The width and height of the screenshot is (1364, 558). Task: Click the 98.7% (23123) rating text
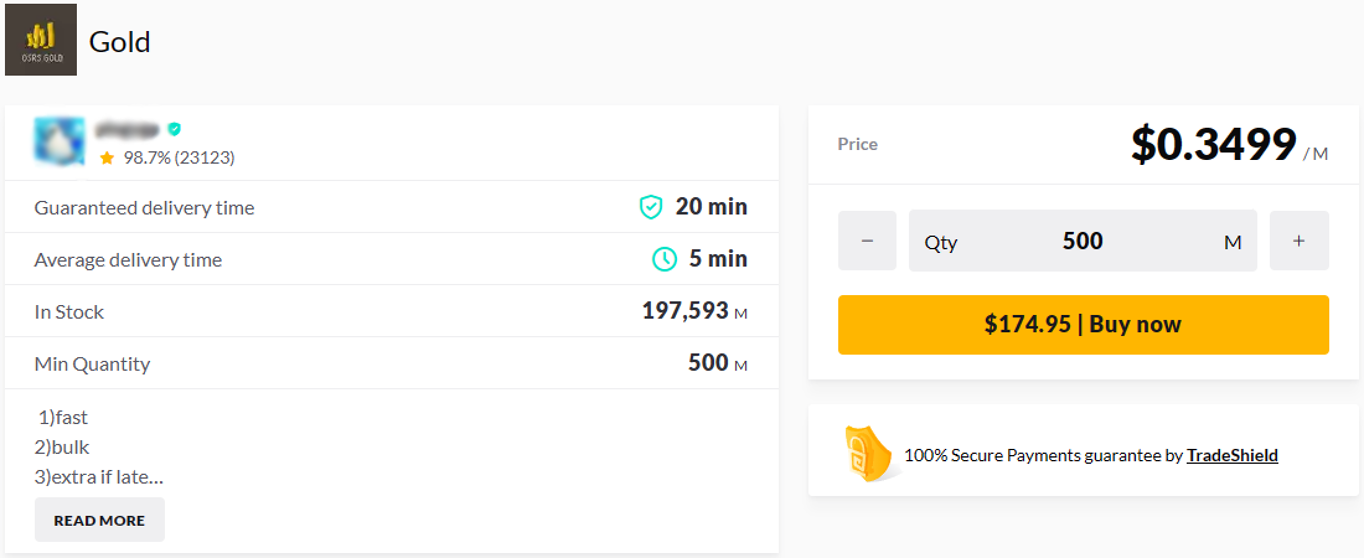click(179, 158)
